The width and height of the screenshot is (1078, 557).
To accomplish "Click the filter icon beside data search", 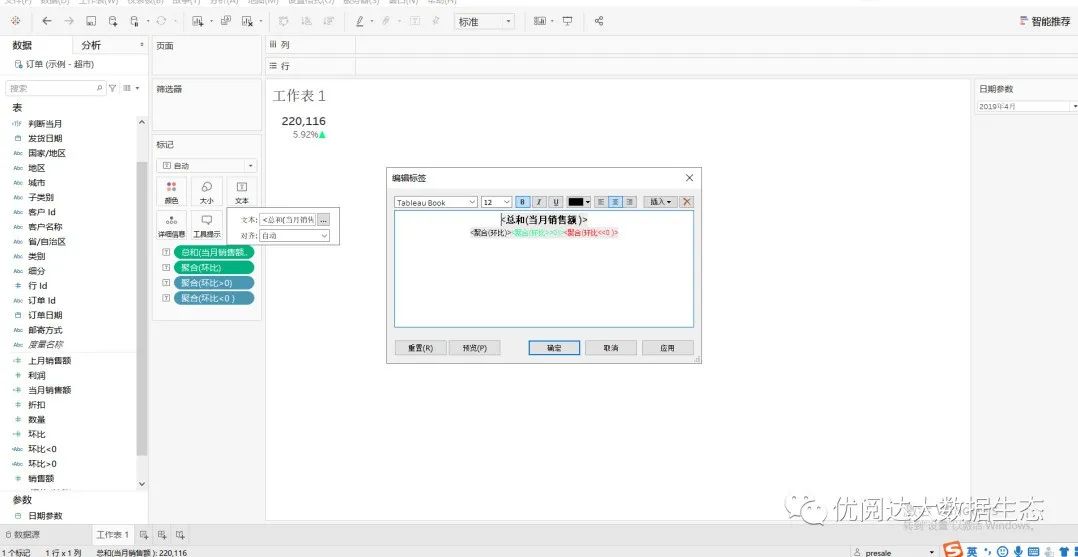I will click(x=113, y=88).
